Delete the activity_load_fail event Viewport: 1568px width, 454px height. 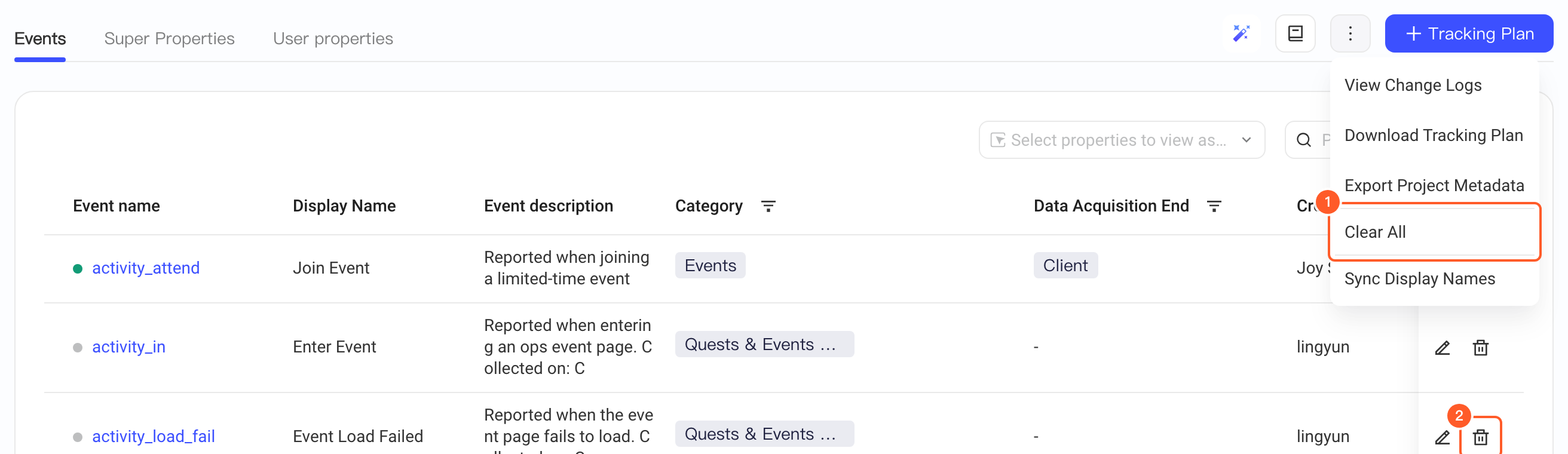click(x=1480, y=437)
